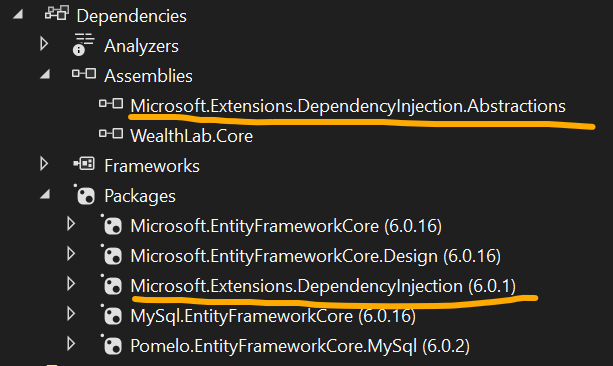Expand the Analyzers node arrow
Image resolution: width=613 pixels, height=366 pixels.
click(x=44, y=44)
